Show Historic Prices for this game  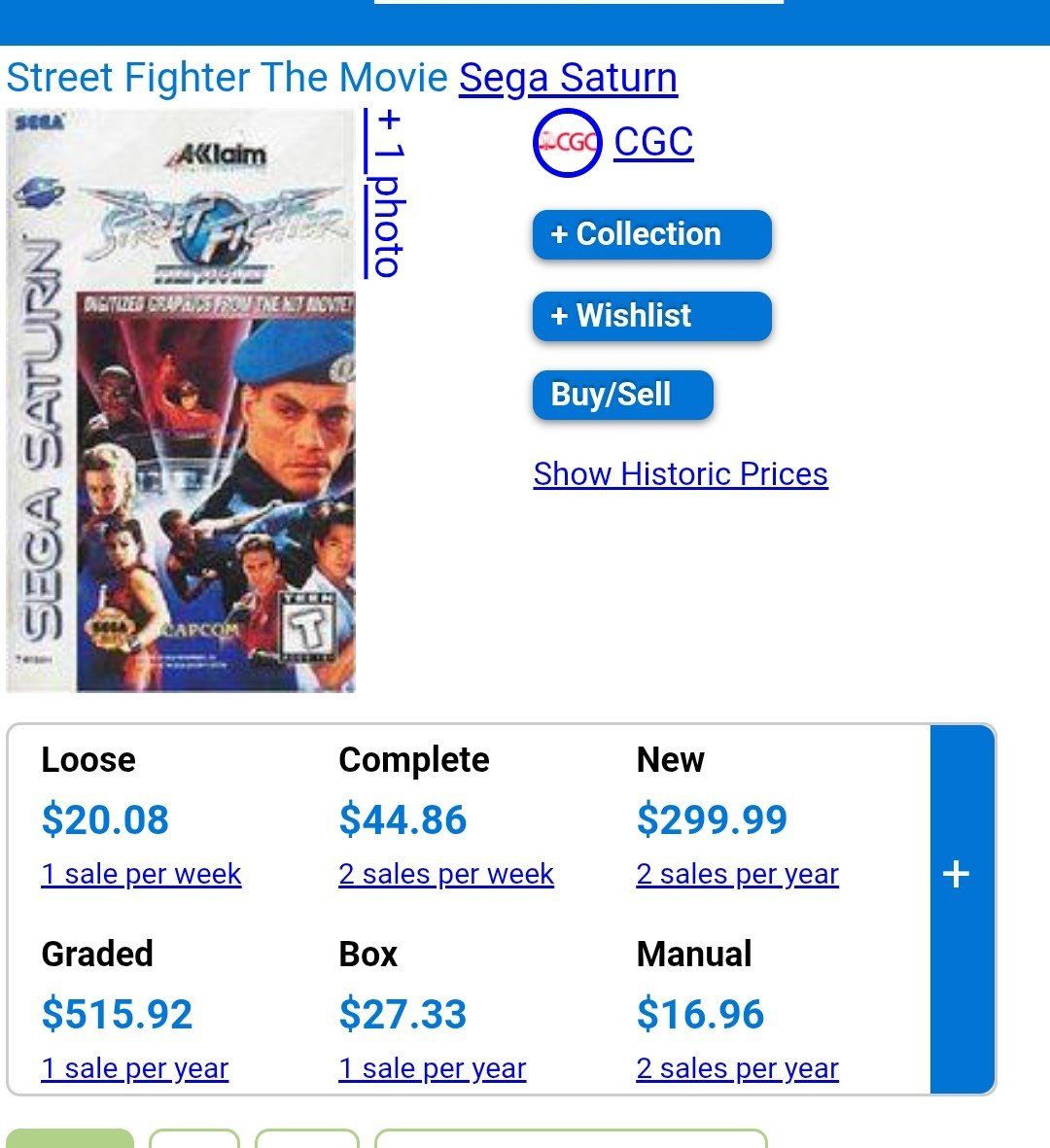pos(681,474)
